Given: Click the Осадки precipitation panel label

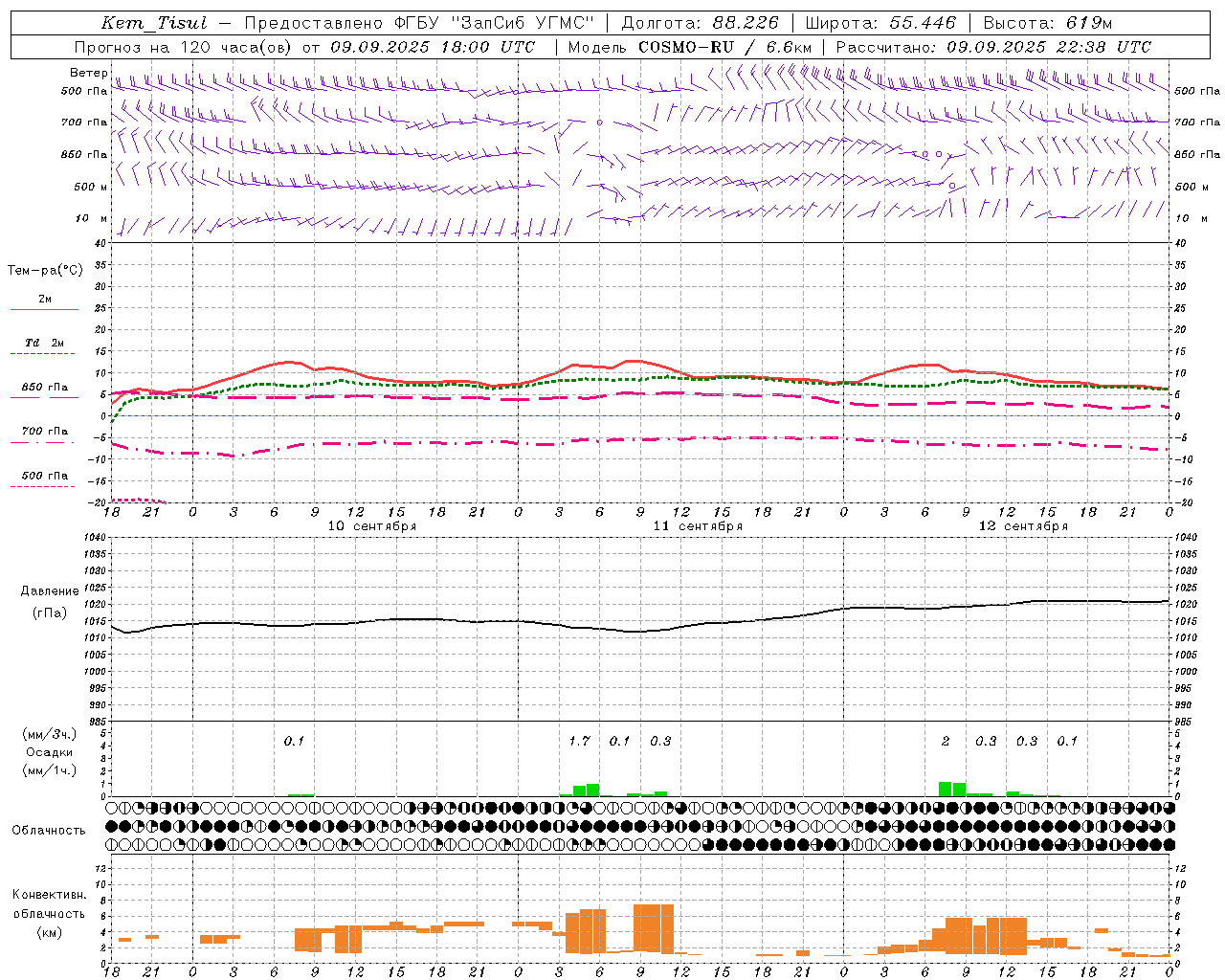Looking at the screenshot, I should [x=49, y=752].
